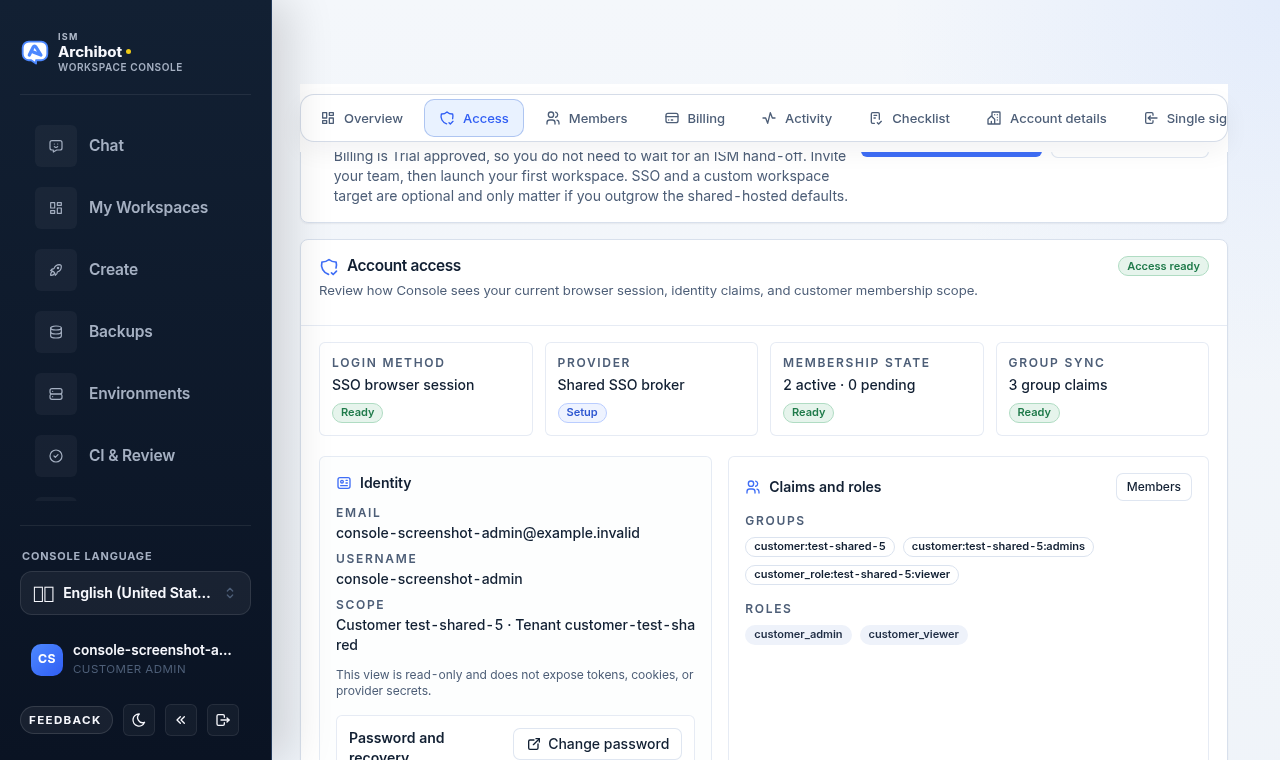Open My Workspaces grid icon
The image size is (1280, 760).
point(56,208)
